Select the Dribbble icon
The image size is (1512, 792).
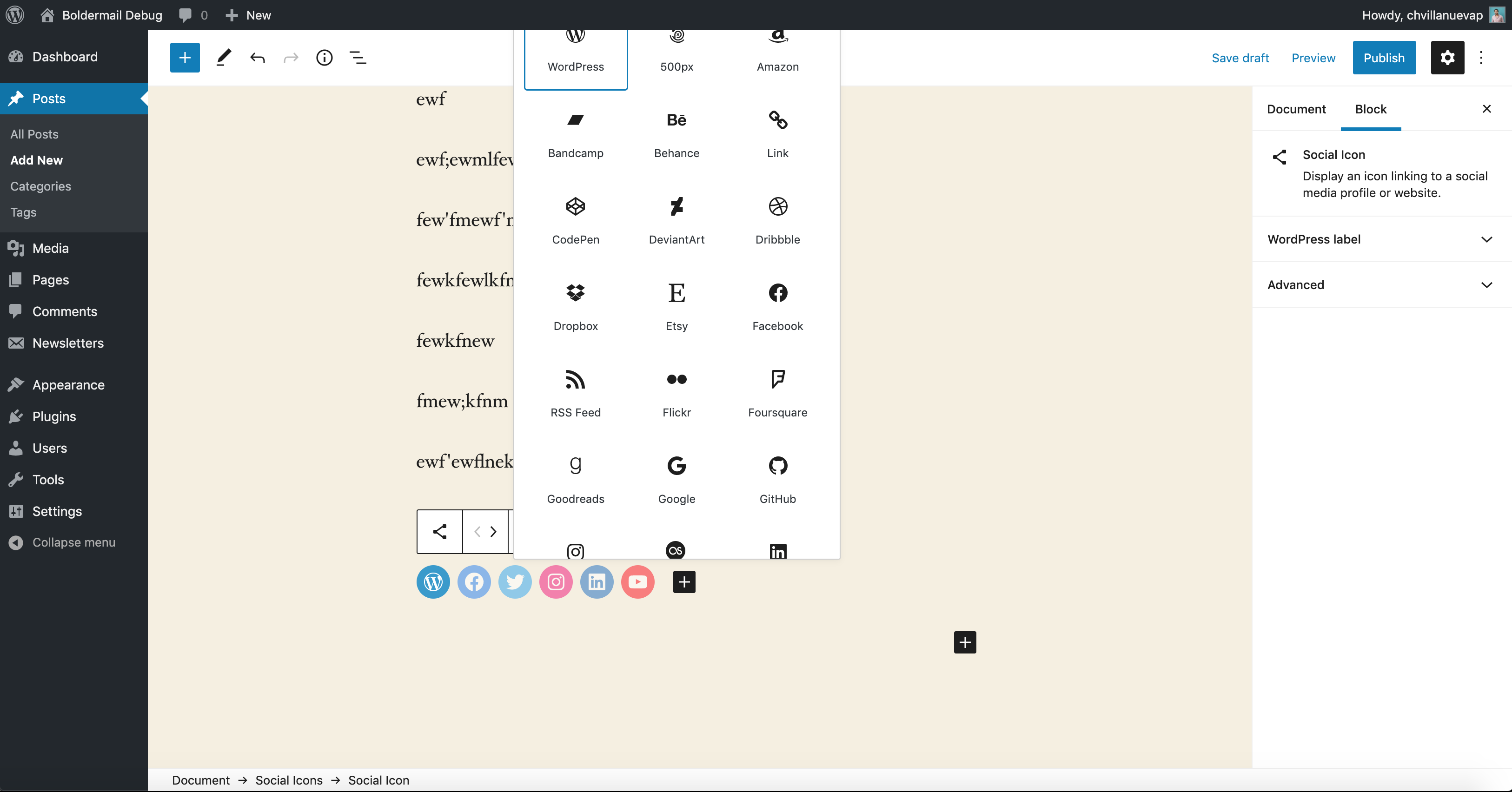tap(777, 221)
